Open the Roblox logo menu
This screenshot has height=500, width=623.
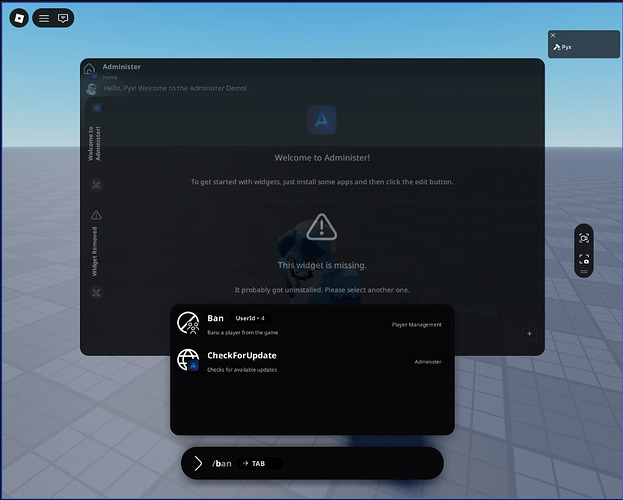19,18
